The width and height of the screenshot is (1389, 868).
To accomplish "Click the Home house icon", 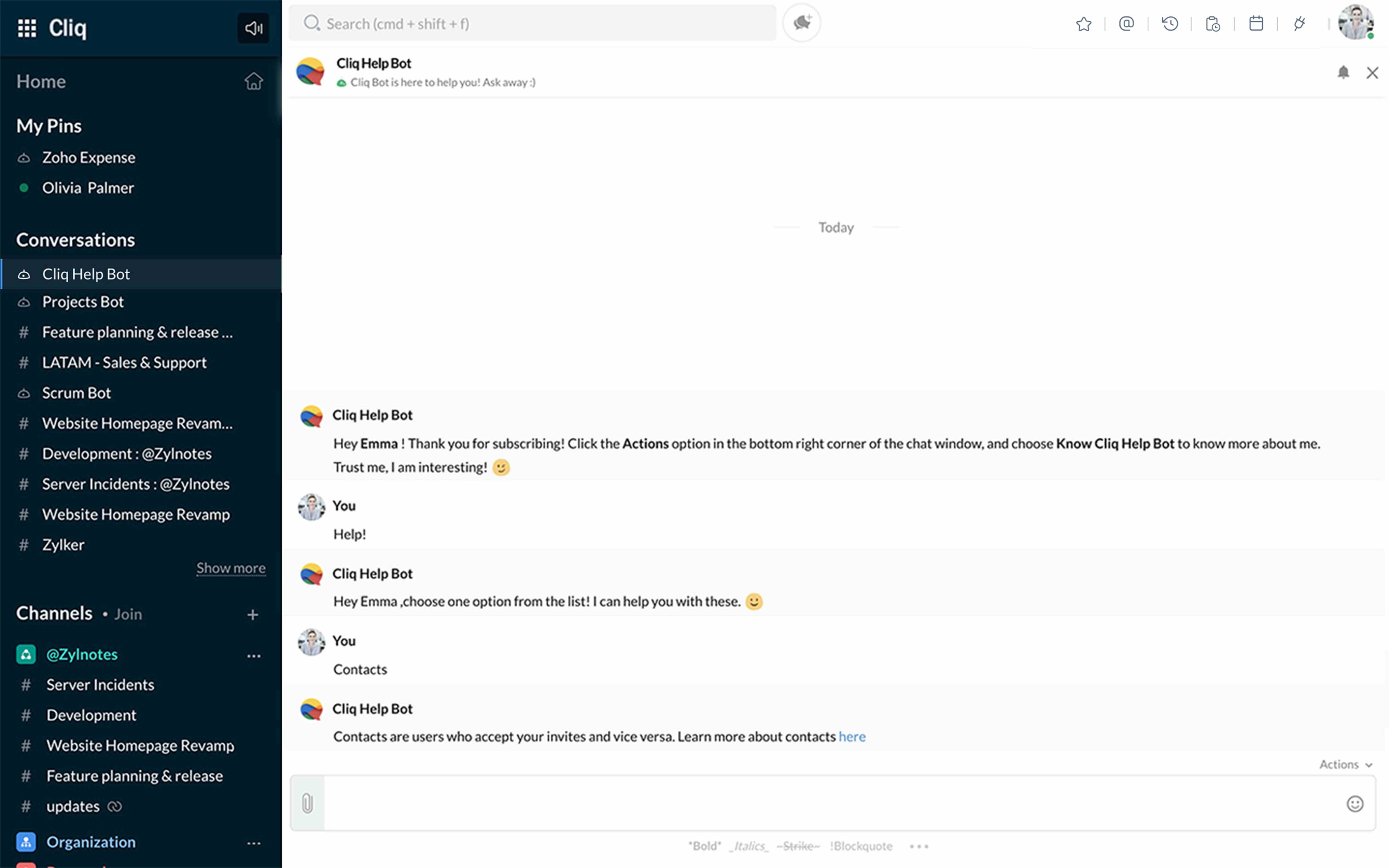I will 253,81.
